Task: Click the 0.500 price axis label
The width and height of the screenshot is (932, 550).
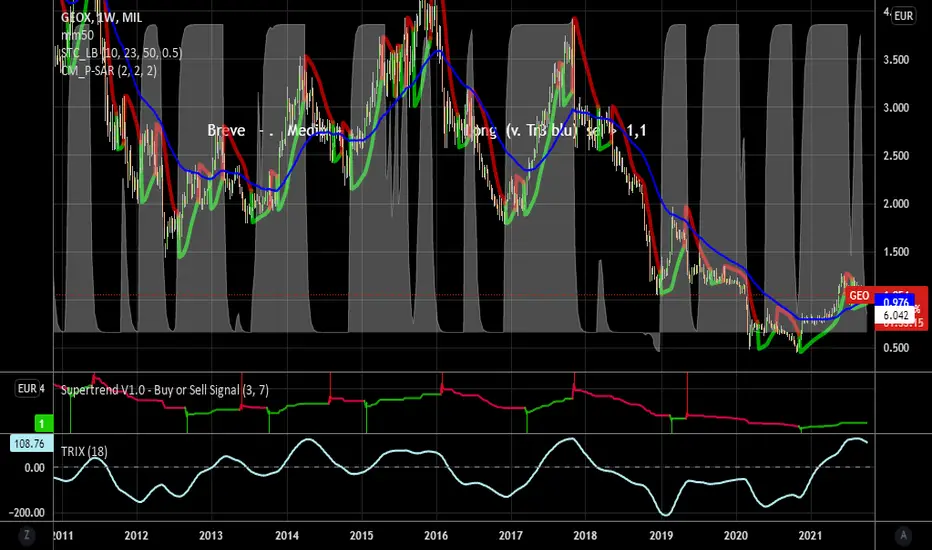Action: click(x=896, y=348)
